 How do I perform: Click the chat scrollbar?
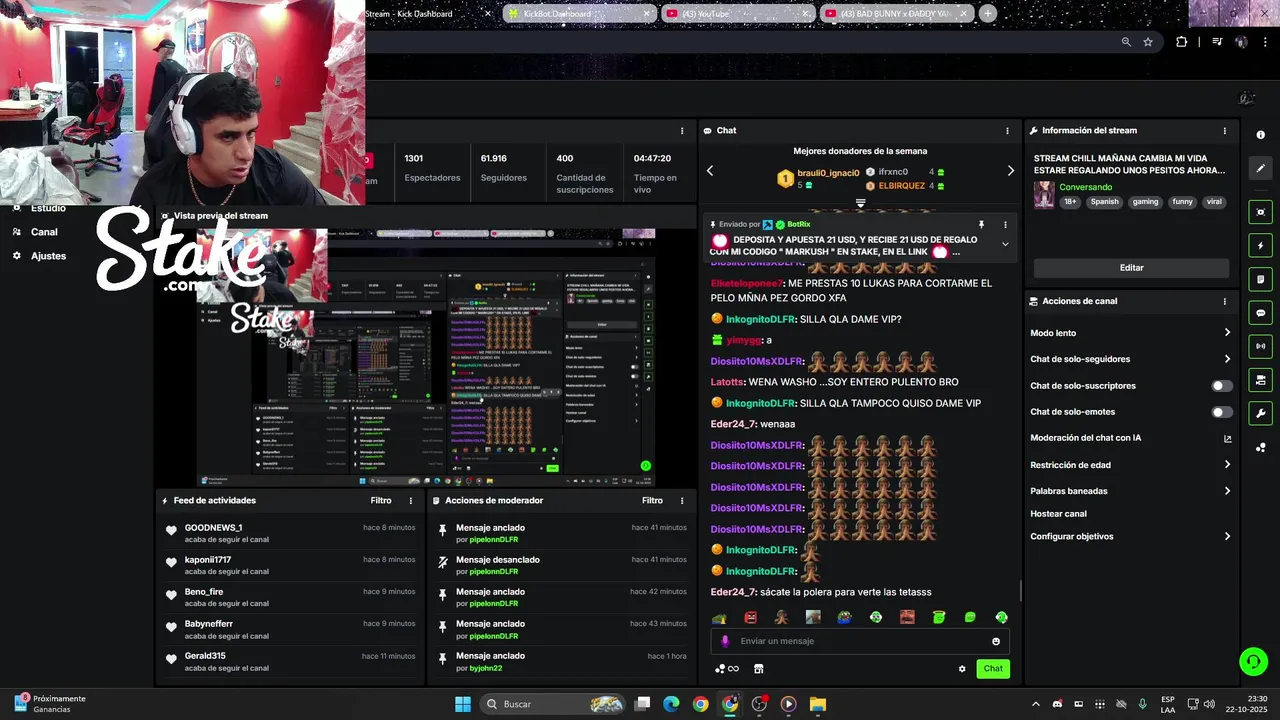tap(1020, 590)
